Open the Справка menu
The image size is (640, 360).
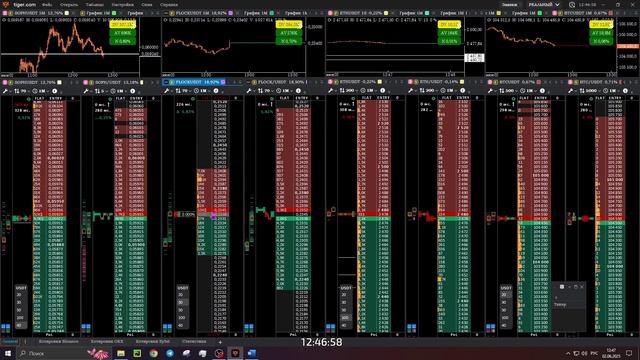tap(169, 4)
